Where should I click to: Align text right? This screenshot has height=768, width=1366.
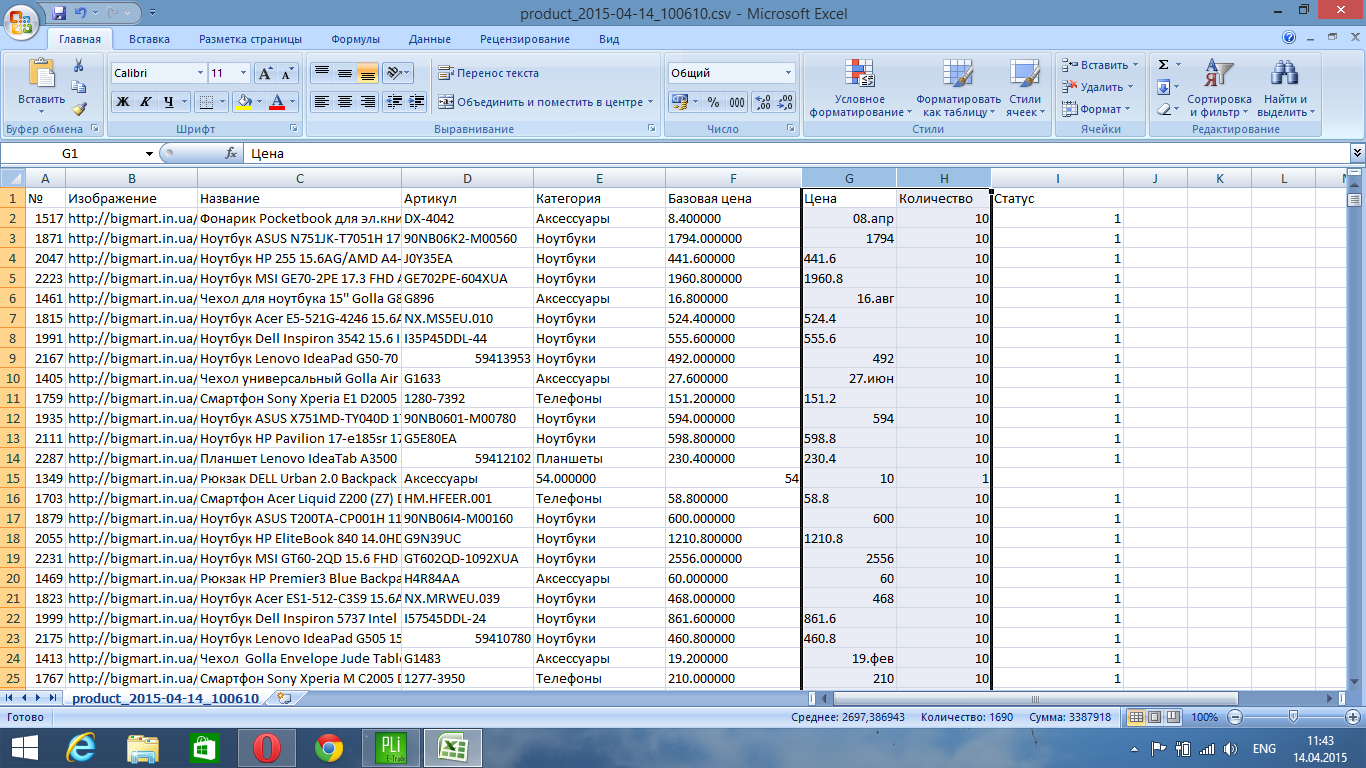[x=367, y=102]
